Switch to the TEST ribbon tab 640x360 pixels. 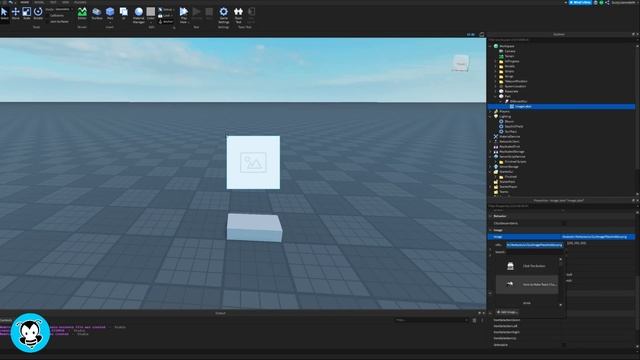[53, 2]
